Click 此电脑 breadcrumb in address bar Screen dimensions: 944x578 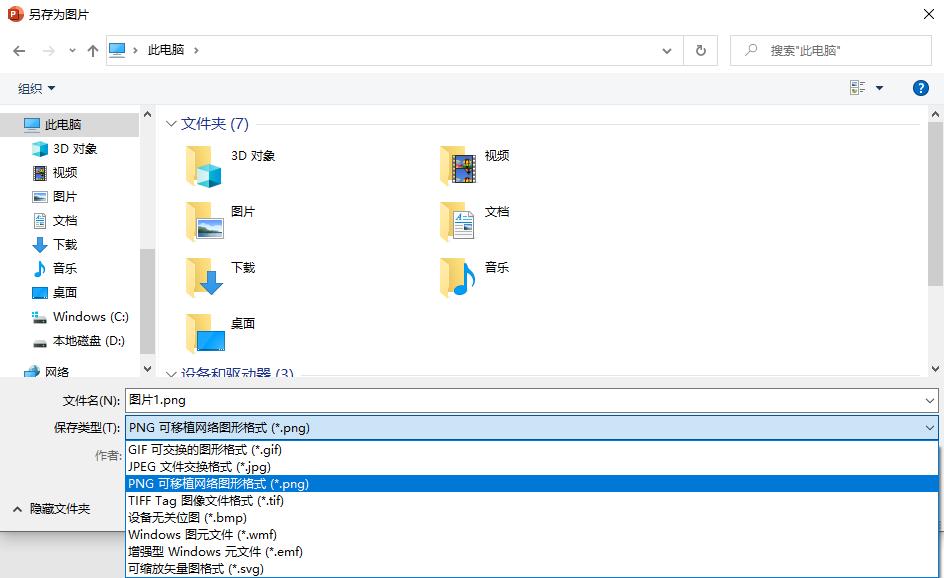pos(166,50)
